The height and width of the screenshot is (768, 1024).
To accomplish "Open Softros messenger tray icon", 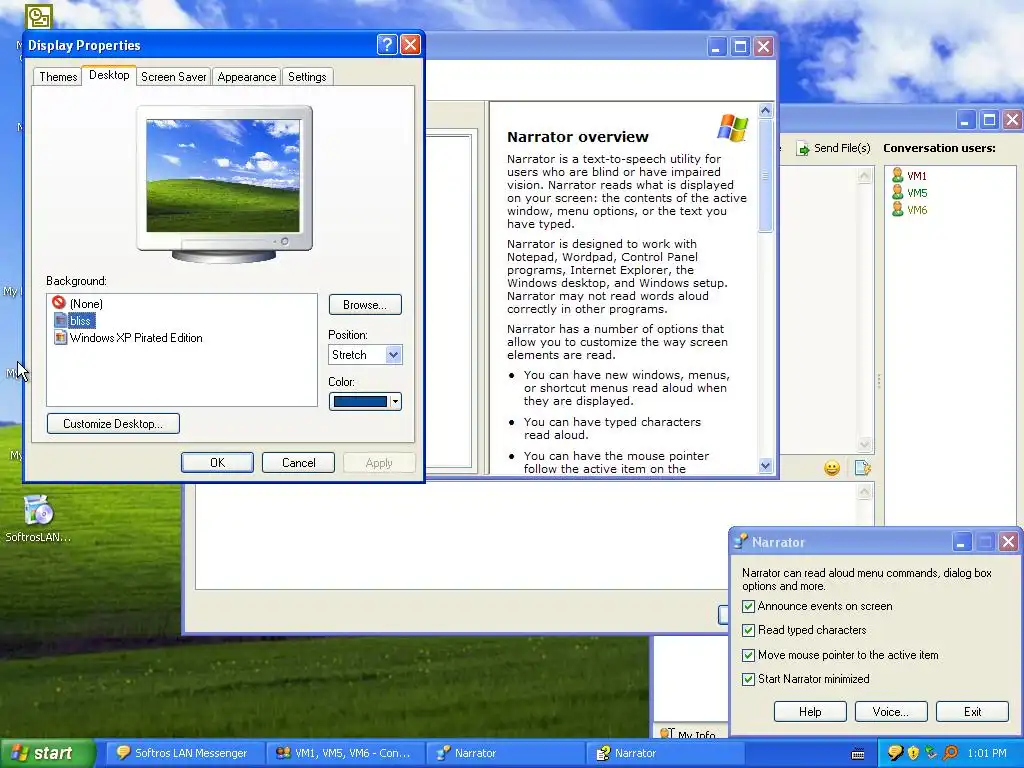I will tap(895, 753).
